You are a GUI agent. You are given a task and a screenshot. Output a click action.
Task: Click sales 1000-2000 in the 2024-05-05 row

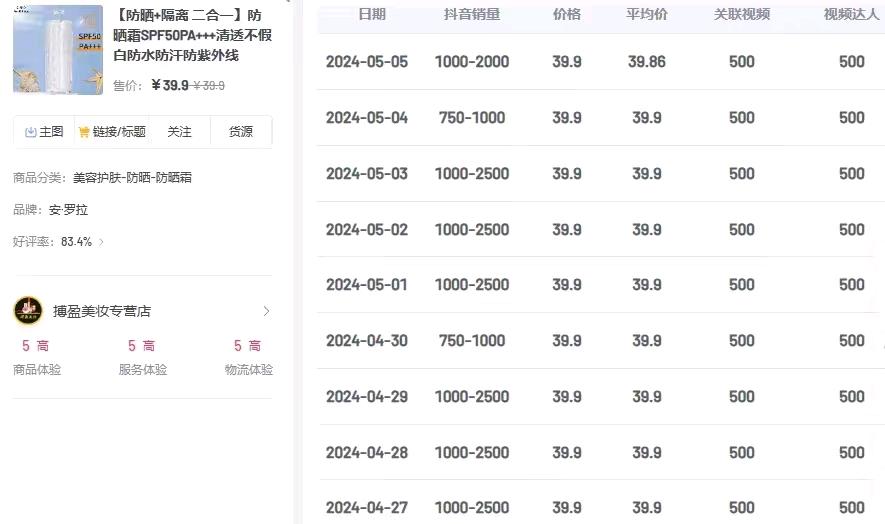pyautogui.click(x=472, y=62)
